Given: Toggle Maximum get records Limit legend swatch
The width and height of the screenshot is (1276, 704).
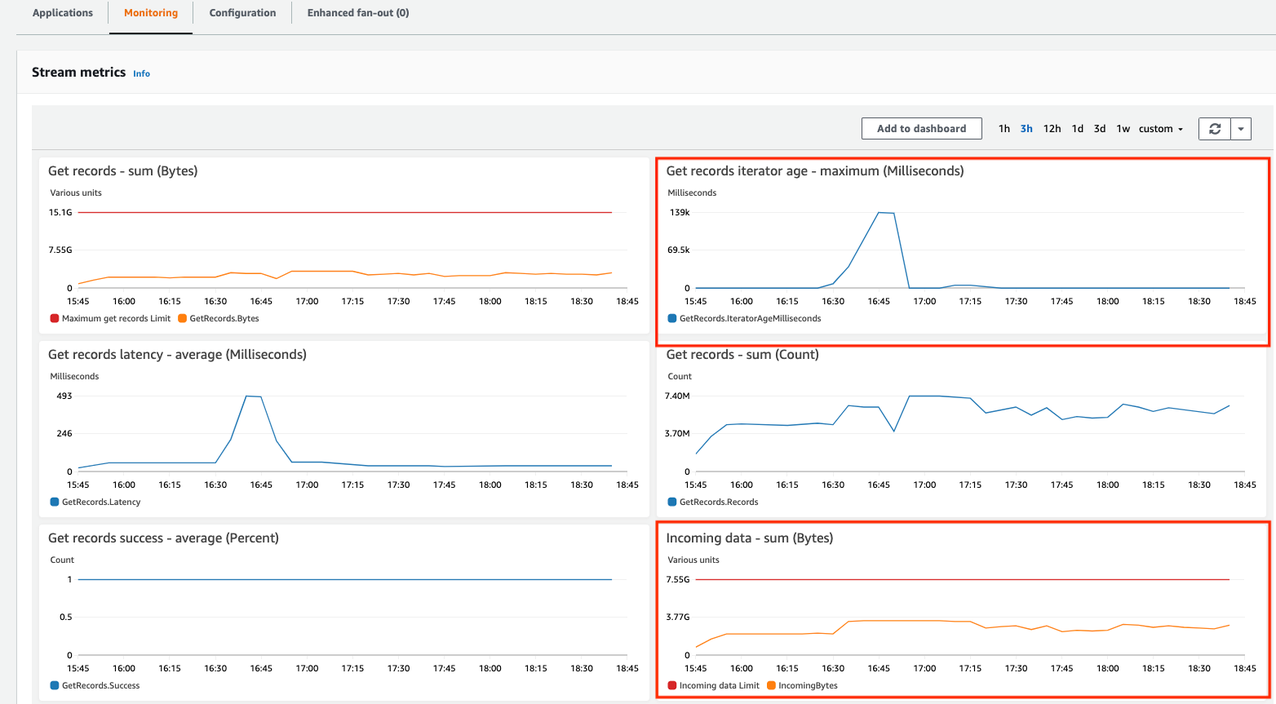Looking at the screenshot, I should click(x=55, y=319).
